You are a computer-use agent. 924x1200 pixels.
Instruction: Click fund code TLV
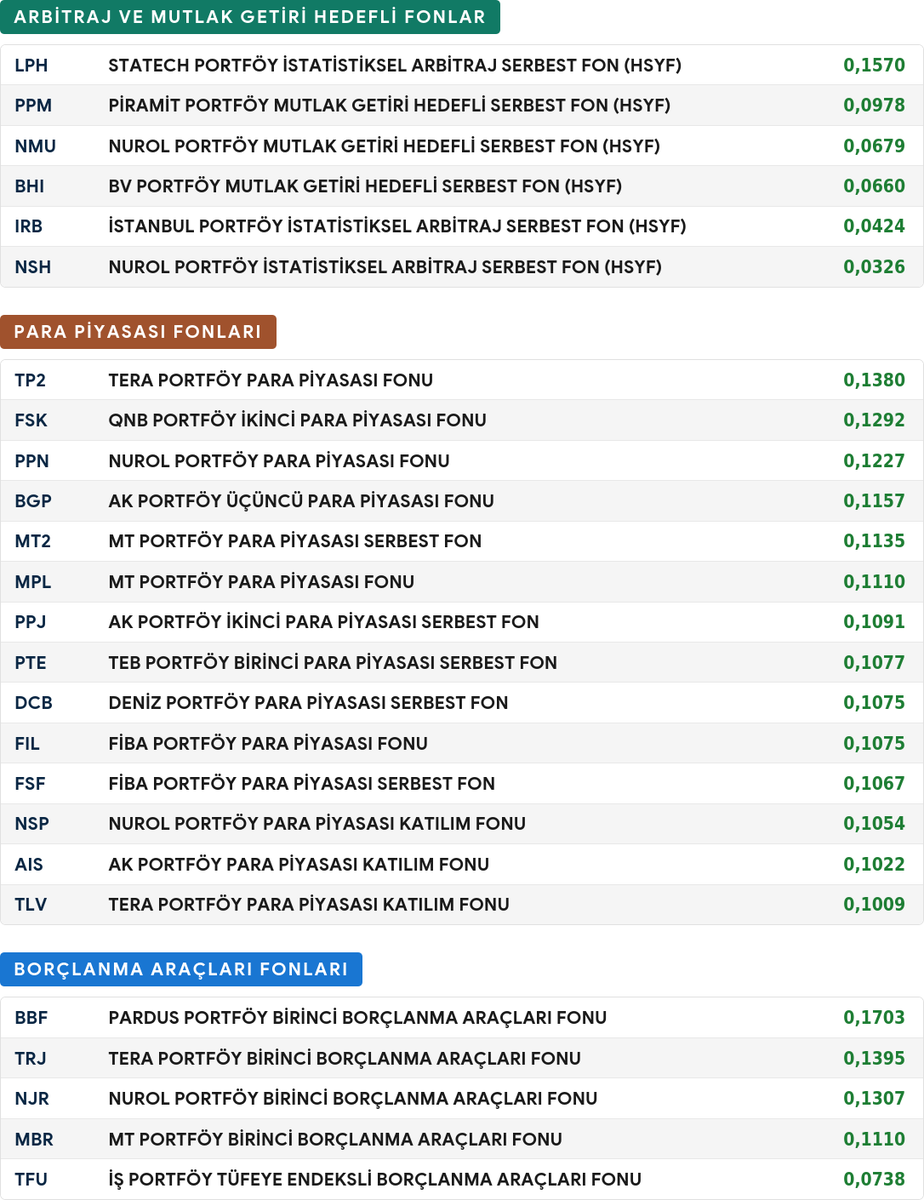[31, 905]
